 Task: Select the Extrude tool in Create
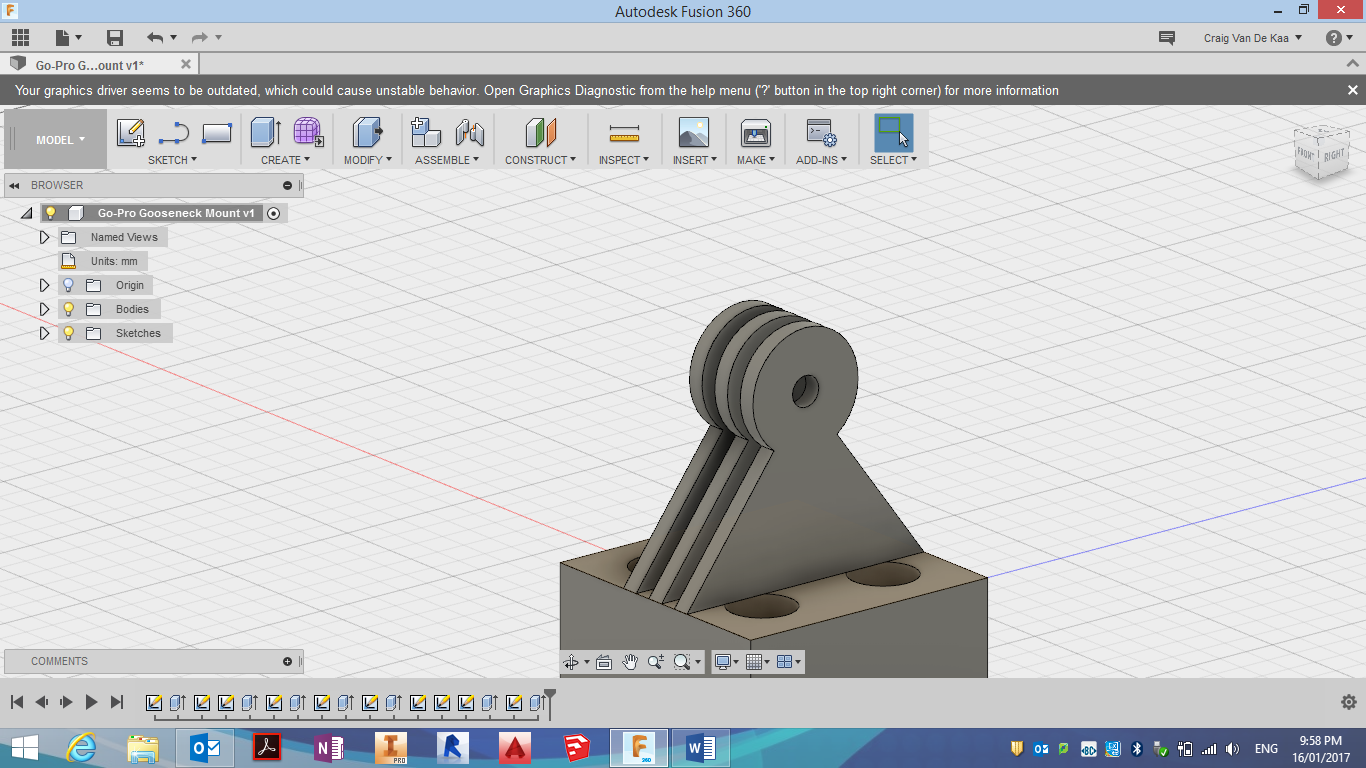coord(266,133)
